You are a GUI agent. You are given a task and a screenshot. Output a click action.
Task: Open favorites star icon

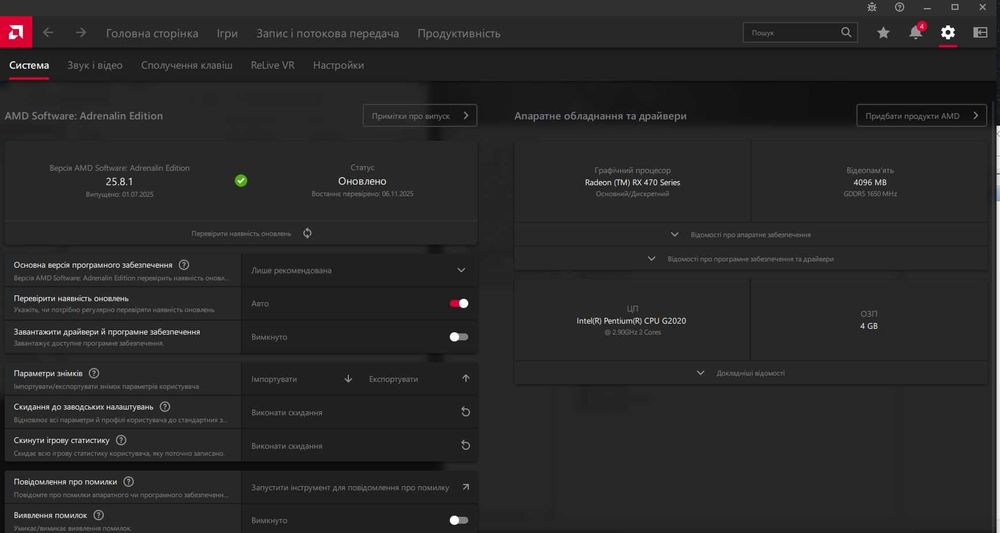(x=883, y=33)
